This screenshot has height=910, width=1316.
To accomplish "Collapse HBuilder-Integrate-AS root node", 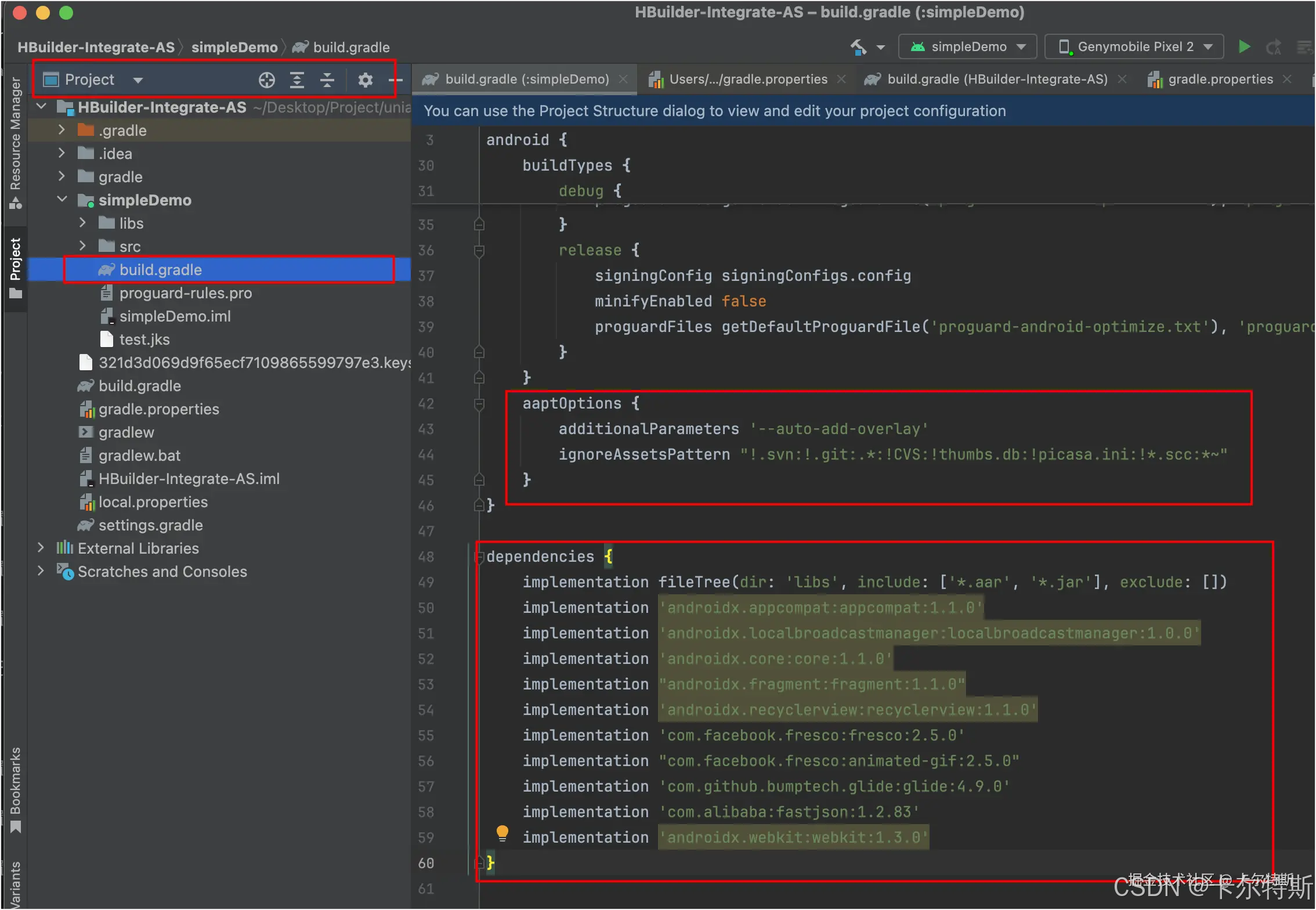I will click(41, 107).
